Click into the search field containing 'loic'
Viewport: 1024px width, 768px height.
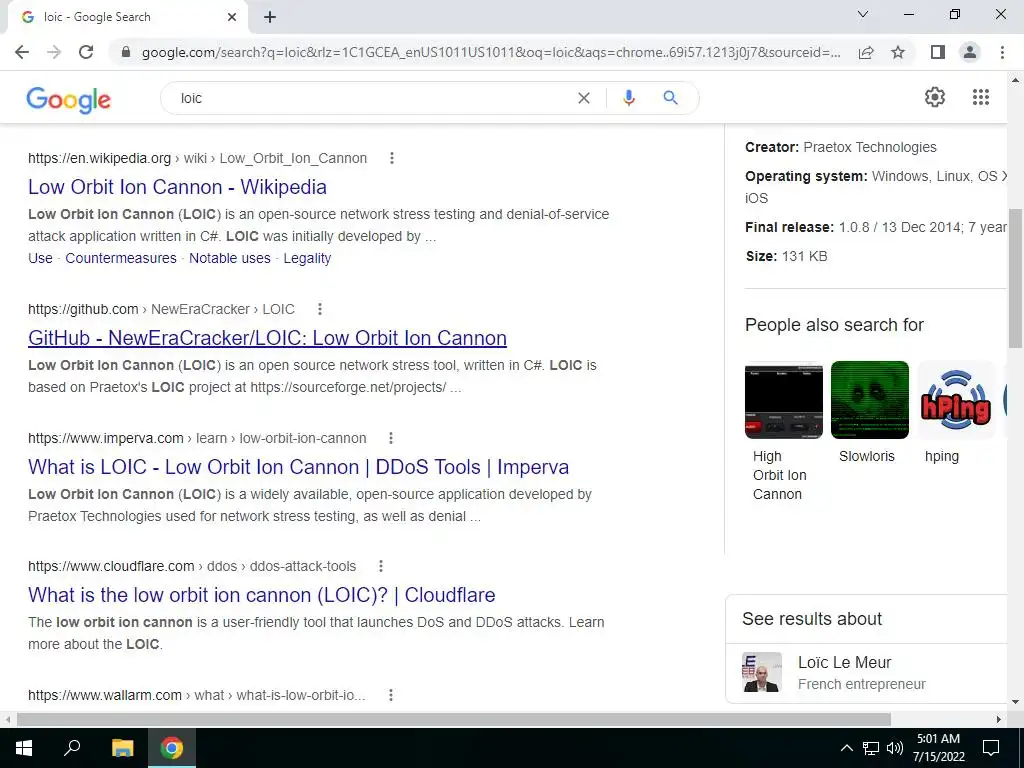pos(372,98)
